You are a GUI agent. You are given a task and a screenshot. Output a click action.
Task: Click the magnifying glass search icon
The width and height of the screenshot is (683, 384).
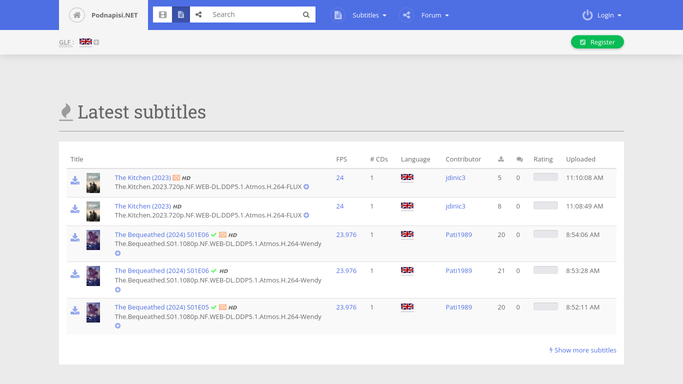point(306,15)
